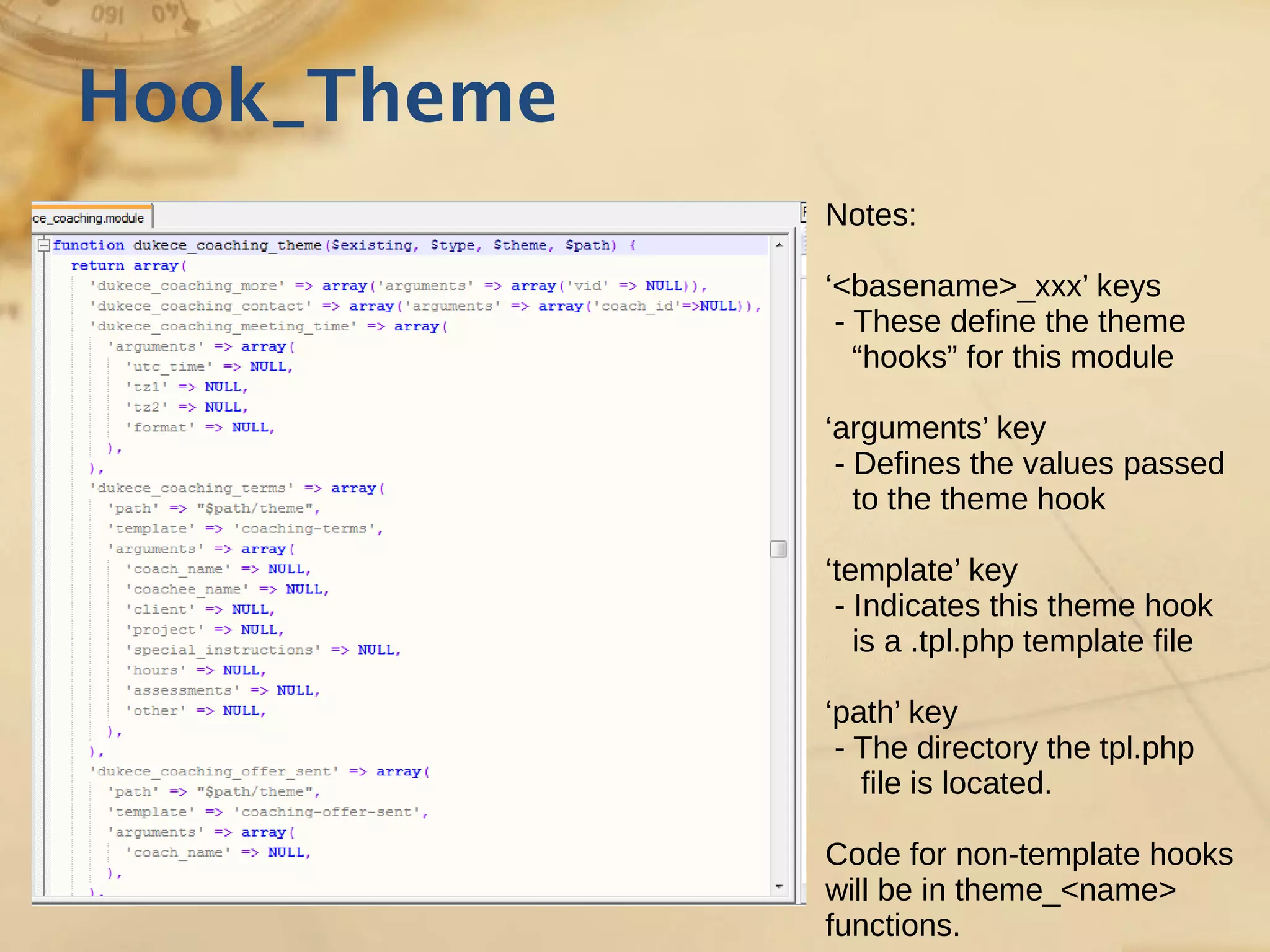
Task: Click the 'special_instructions' => NULL line
Action: (x=264, y=650)
